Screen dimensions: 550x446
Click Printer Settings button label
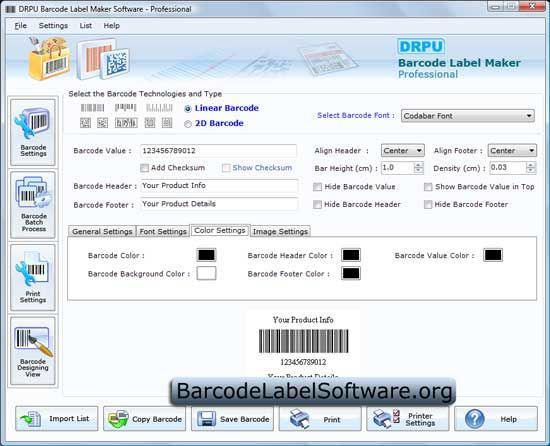pyautogui.click(x=420, y=419)
